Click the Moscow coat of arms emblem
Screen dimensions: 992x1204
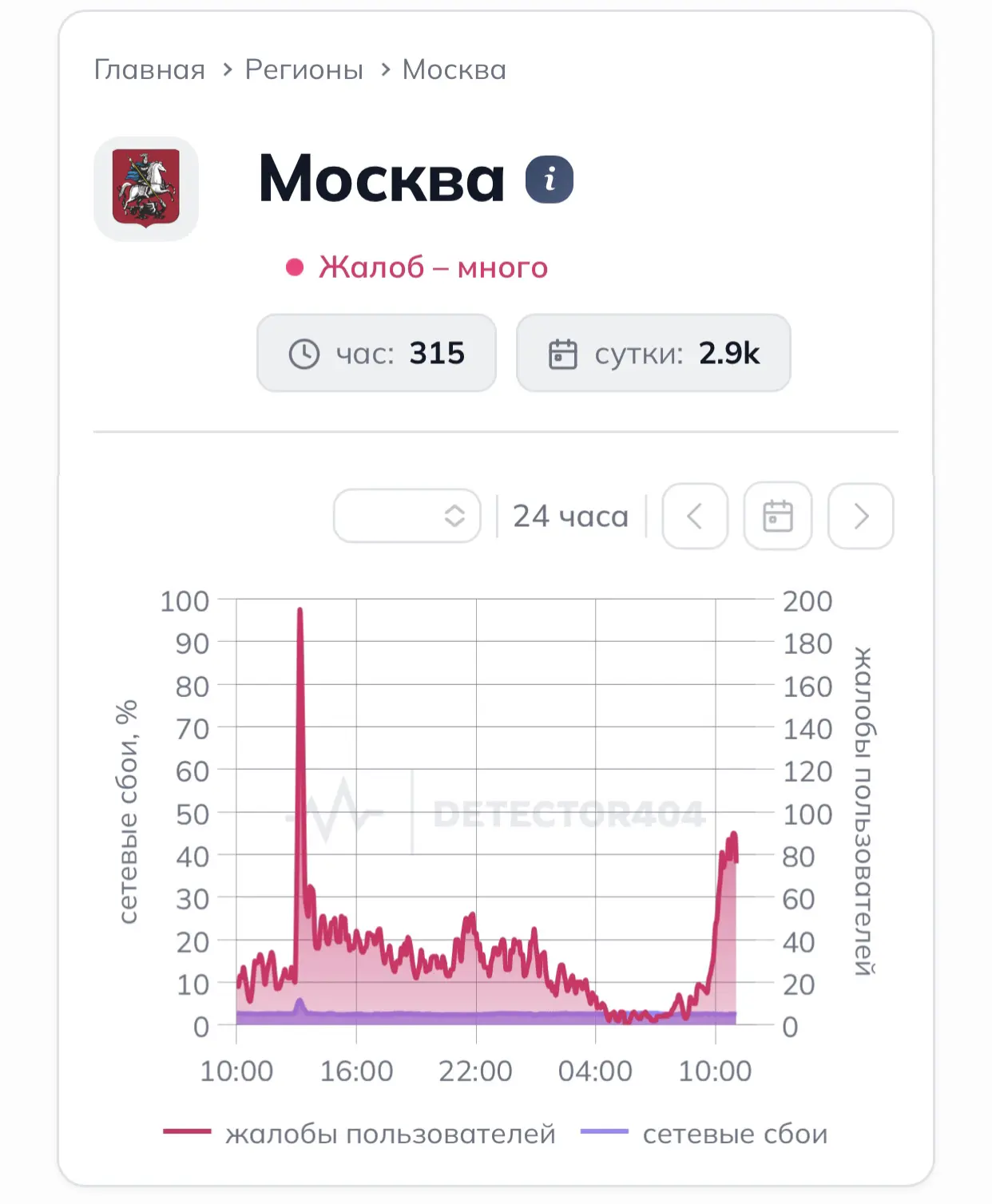coord(146,189)
